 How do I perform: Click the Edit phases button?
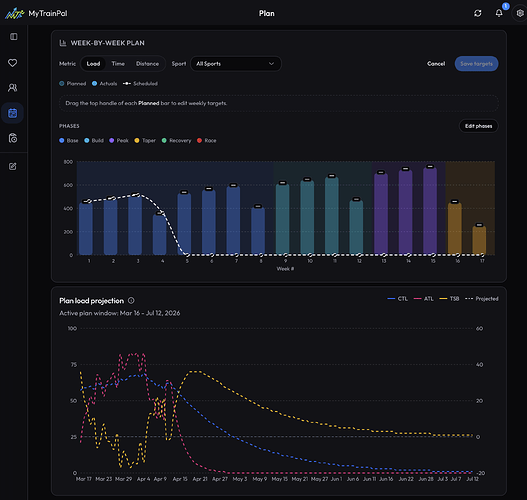tap(478, 126)
